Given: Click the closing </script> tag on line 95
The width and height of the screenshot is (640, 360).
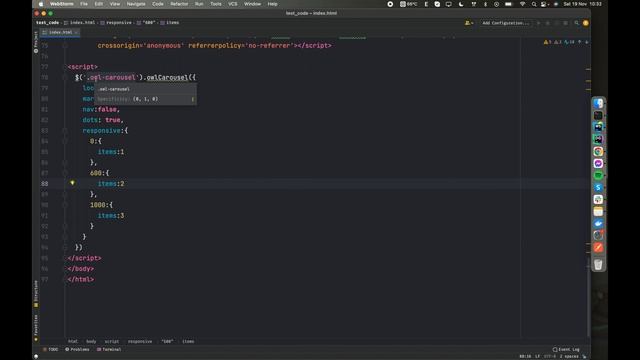Looking at the screenshot, I should (84, 258).
